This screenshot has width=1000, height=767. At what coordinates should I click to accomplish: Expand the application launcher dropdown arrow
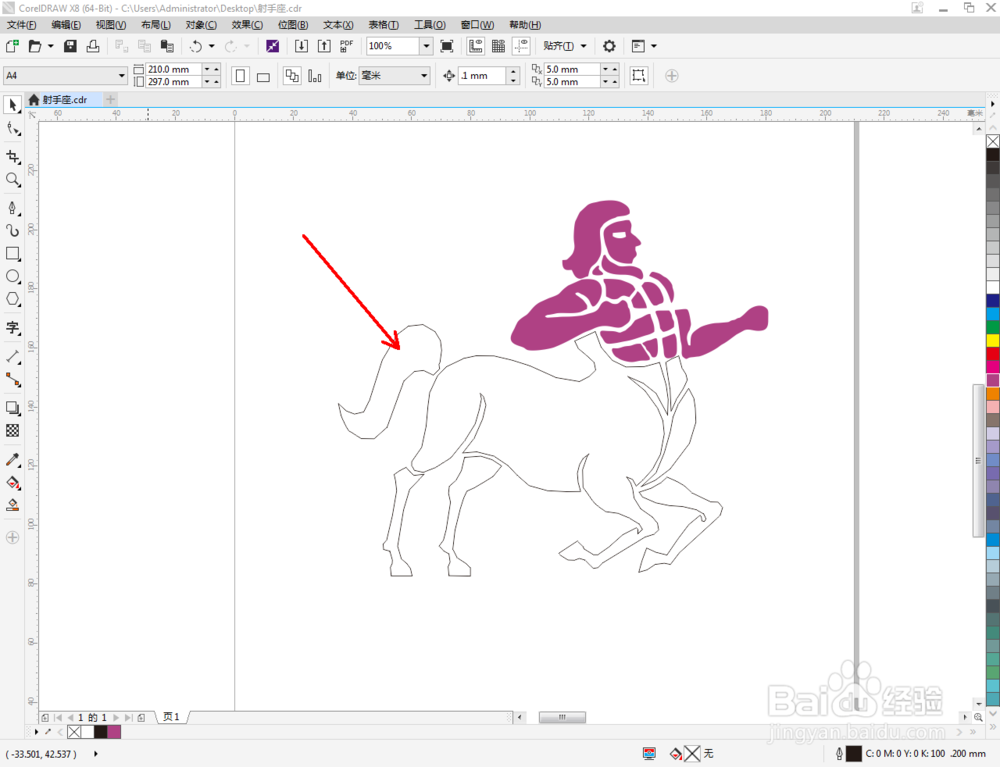pos(654,46)
